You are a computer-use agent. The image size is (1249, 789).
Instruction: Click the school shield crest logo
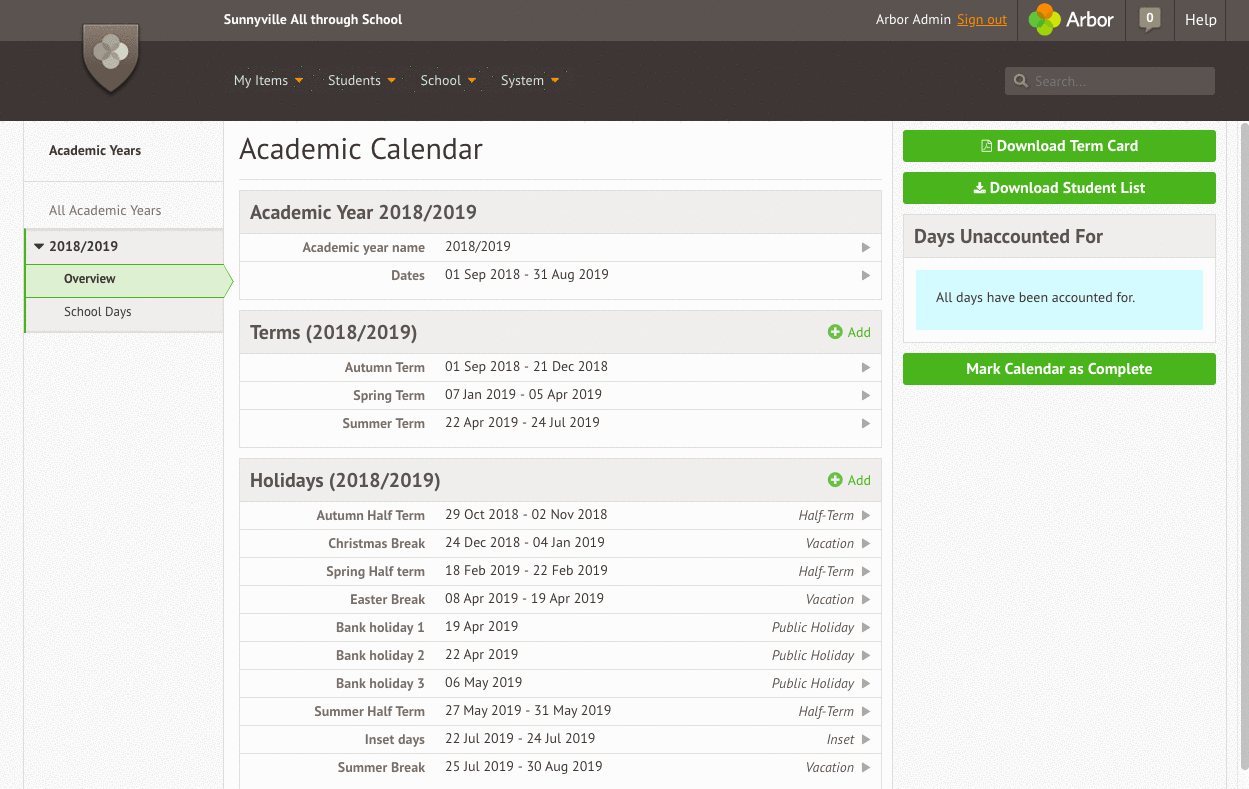[x=110, y=55]
